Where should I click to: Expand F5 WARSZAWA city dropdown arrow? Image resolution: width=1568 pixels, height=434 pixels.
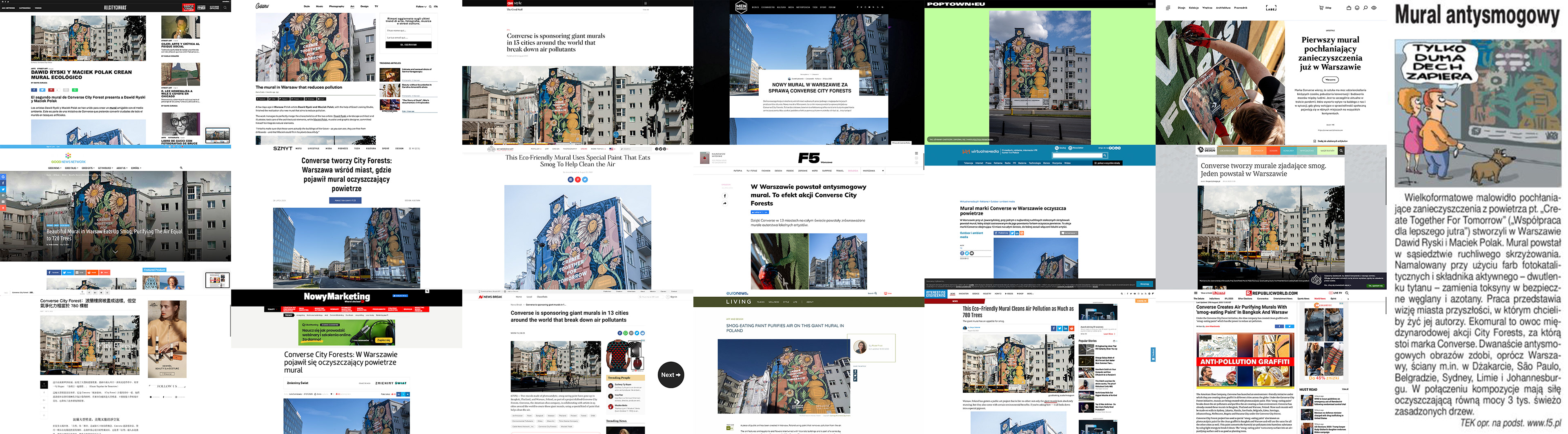tap(883, 171)
